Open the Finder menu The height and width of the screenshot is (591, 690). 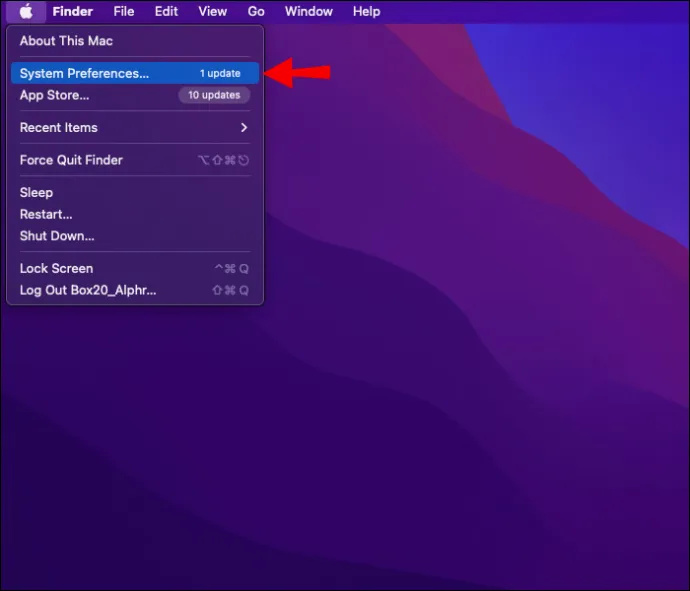point(73,11)
